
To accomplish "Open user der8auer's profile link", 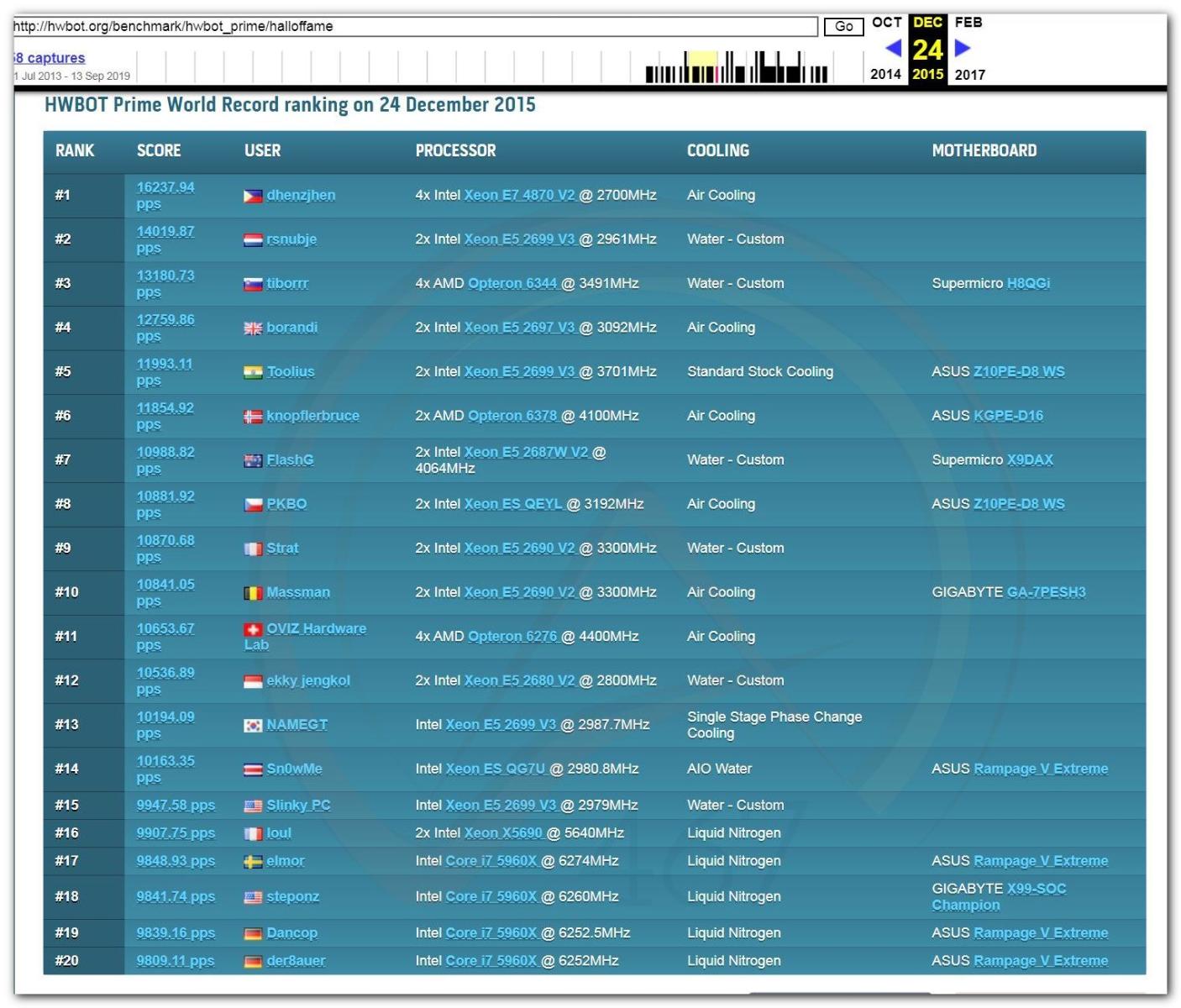I will [296, 961].
